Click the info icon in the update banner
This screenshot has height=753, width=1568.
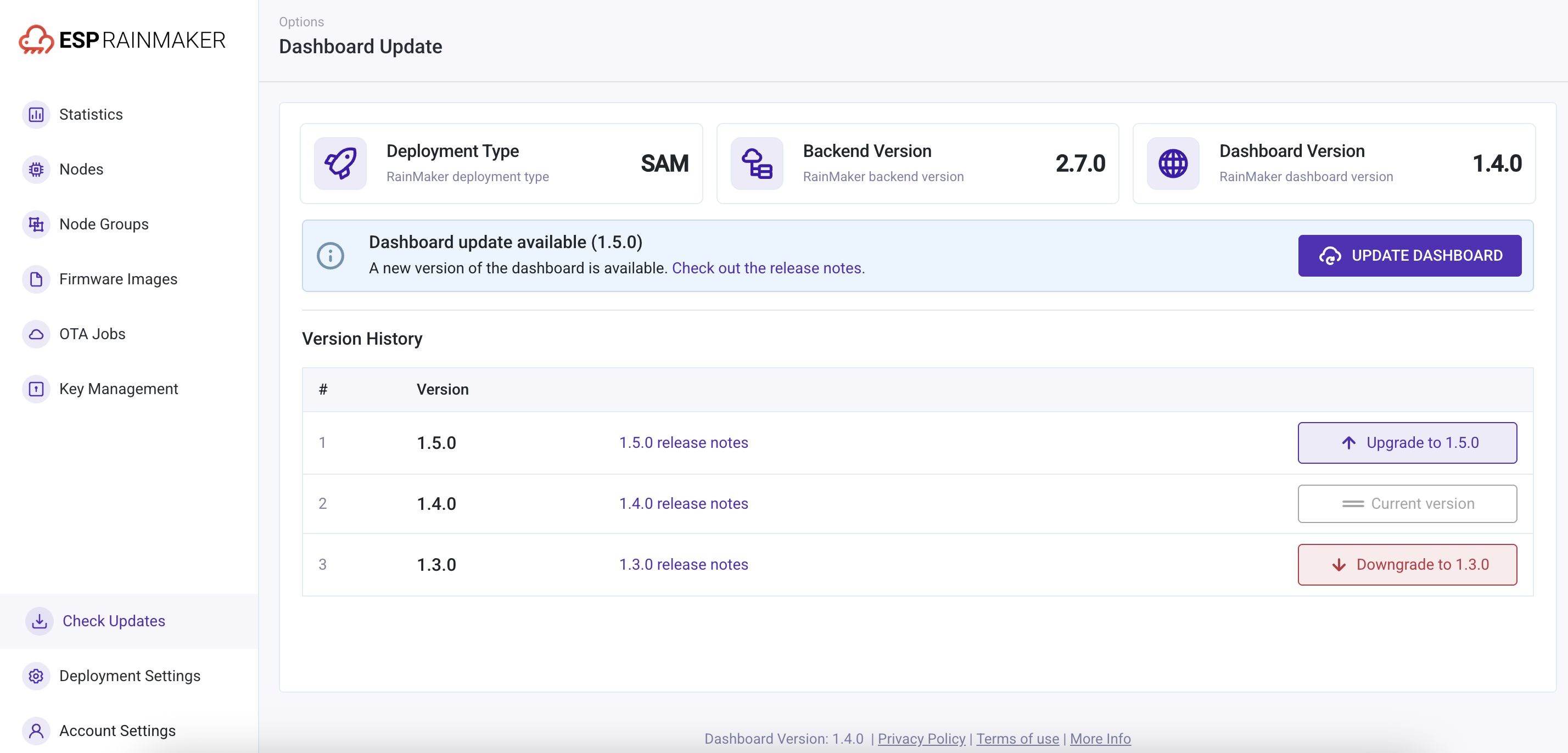point(331,256)
